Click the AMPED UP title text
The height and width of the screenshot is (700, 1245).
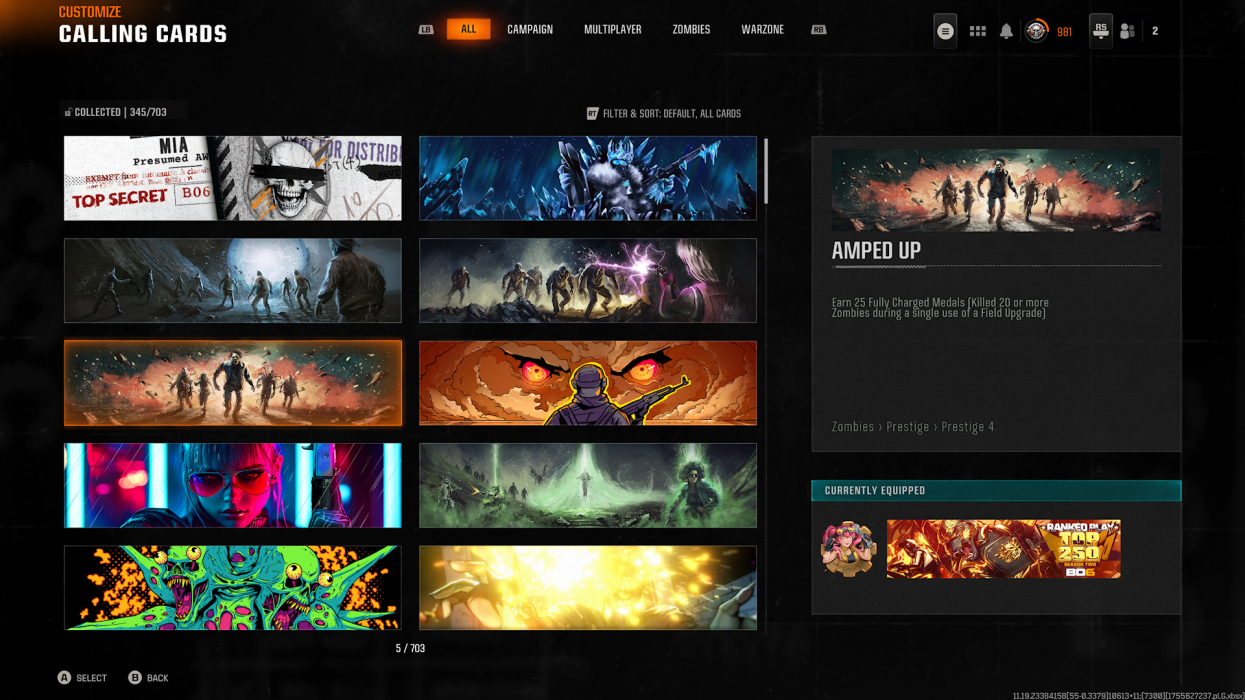coord(876,251)
